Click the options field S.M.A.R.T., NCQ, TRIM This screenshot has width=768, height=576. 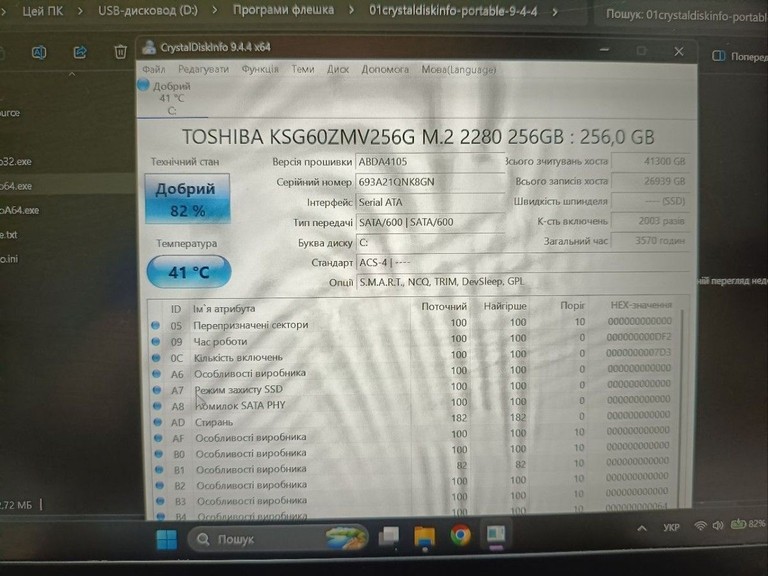tap(522, 282)
